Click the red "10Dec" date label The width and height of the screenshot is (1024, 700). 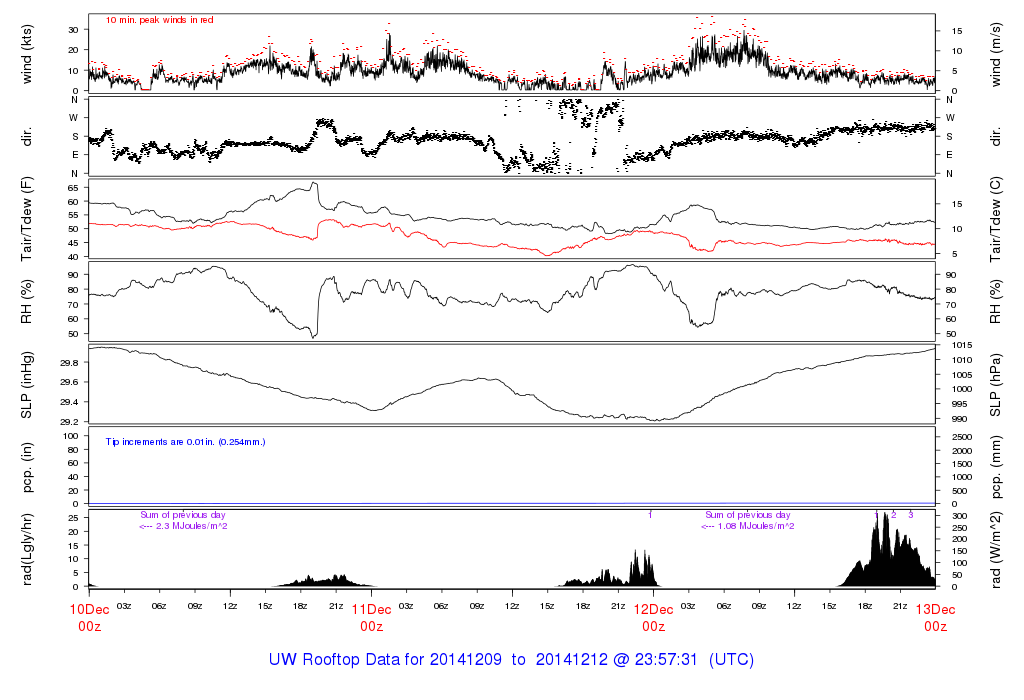(x=89, y=610)
